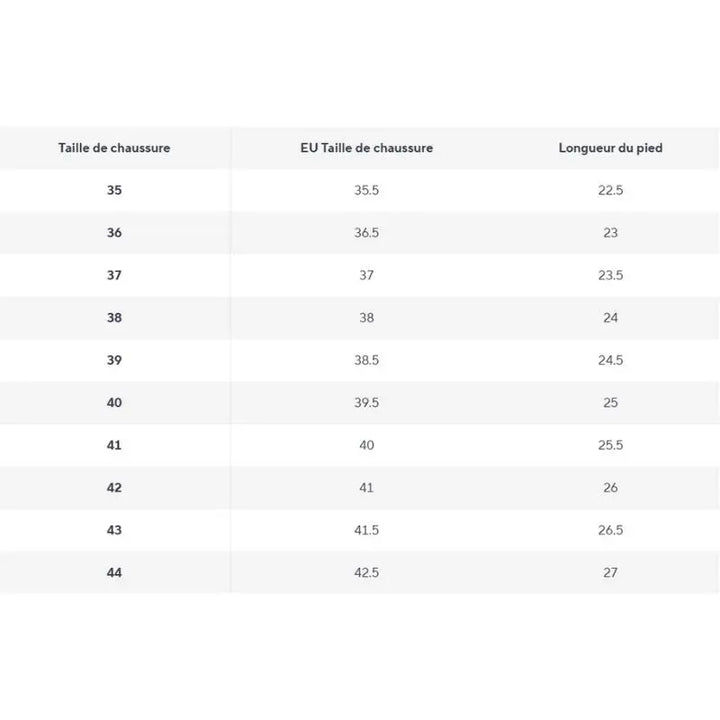Image resolution: width=720 pixels, height=720 pixels.
Task: Select the 27 foot length cell
Action: click(610, 573)
